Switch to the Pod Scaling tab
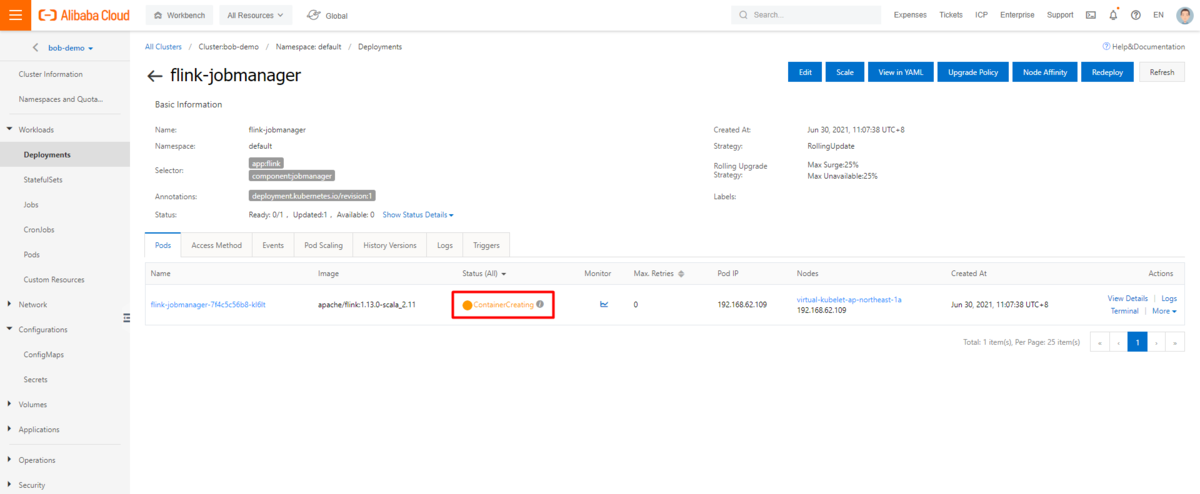This screenshot has width=1200, height=494. click(324, 245)
